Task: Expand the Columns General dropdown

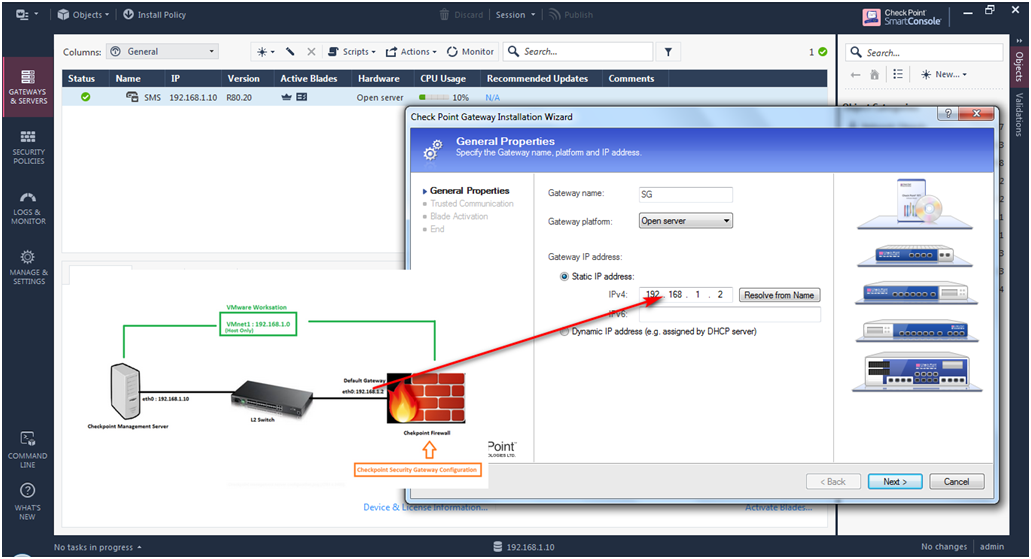Action: [x=162, y=51]
